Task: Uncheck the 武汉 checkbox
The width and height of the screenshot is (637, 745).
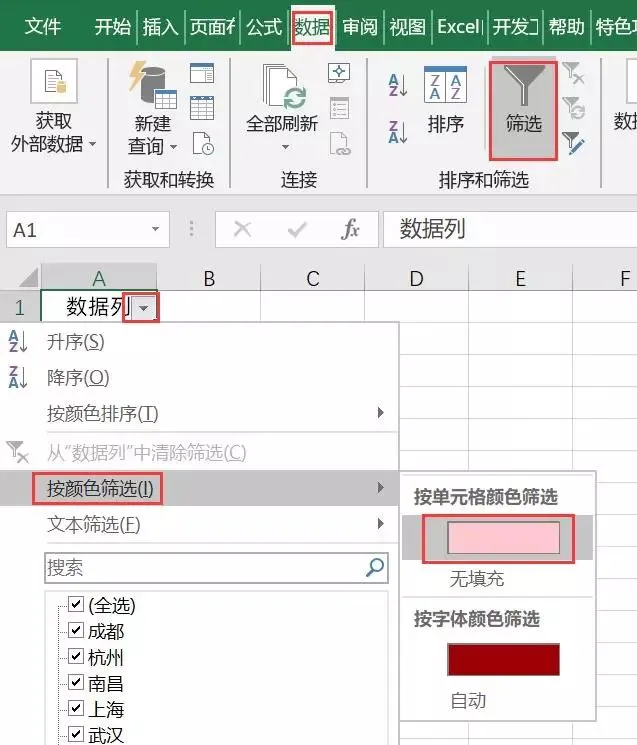Action: tap(76, 734)
